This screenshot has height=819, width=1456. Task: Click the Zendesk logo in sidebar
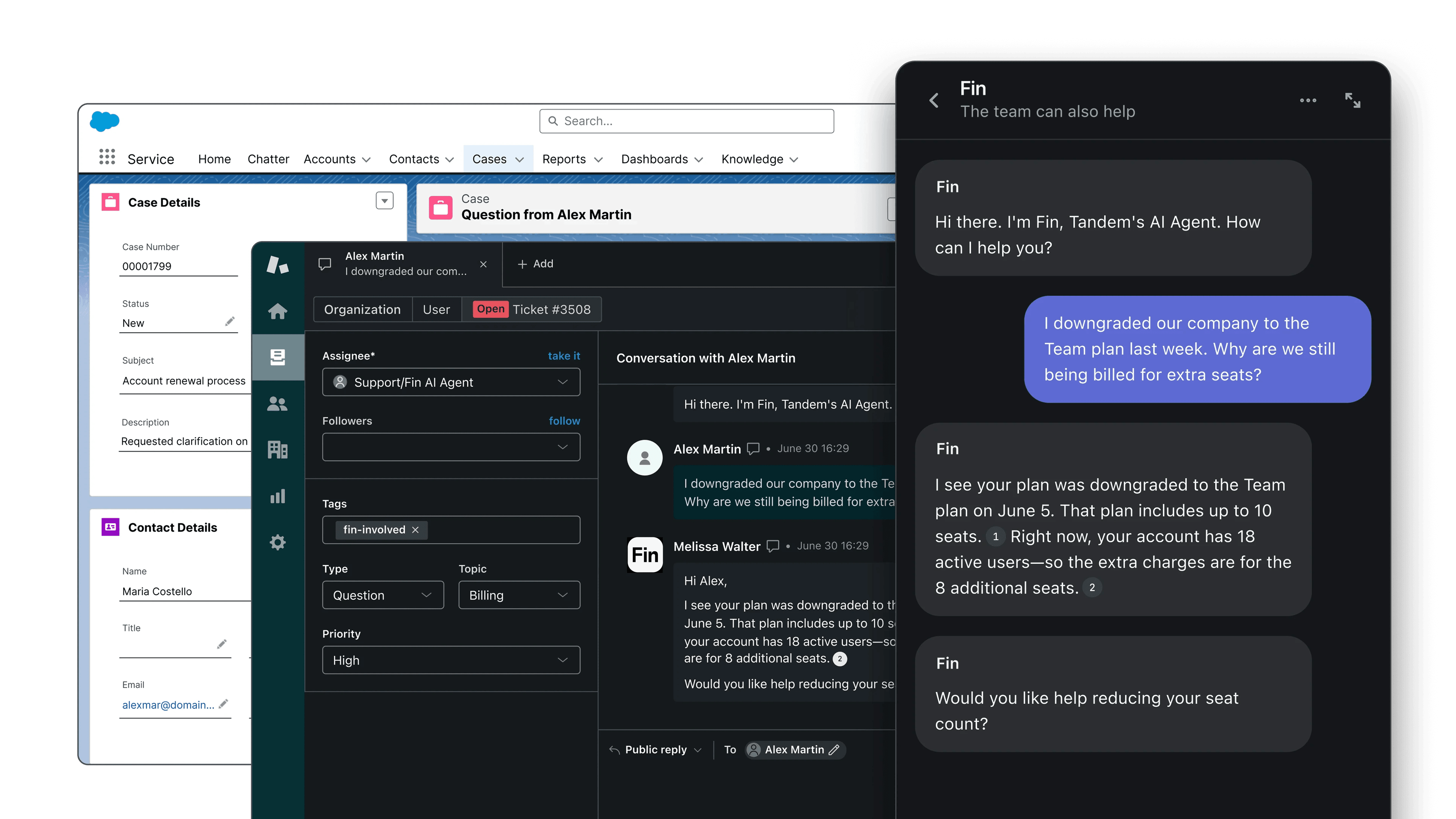tap(278, 265)
